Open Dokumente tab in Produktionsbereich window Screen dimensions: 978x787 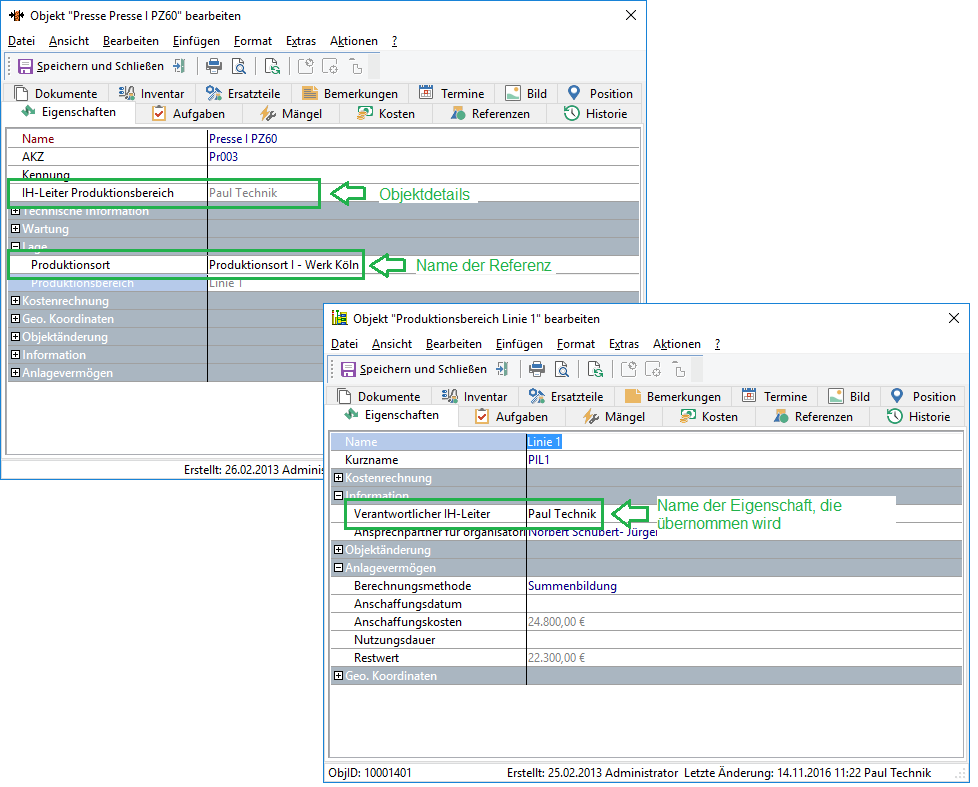[x=379, y=397]
